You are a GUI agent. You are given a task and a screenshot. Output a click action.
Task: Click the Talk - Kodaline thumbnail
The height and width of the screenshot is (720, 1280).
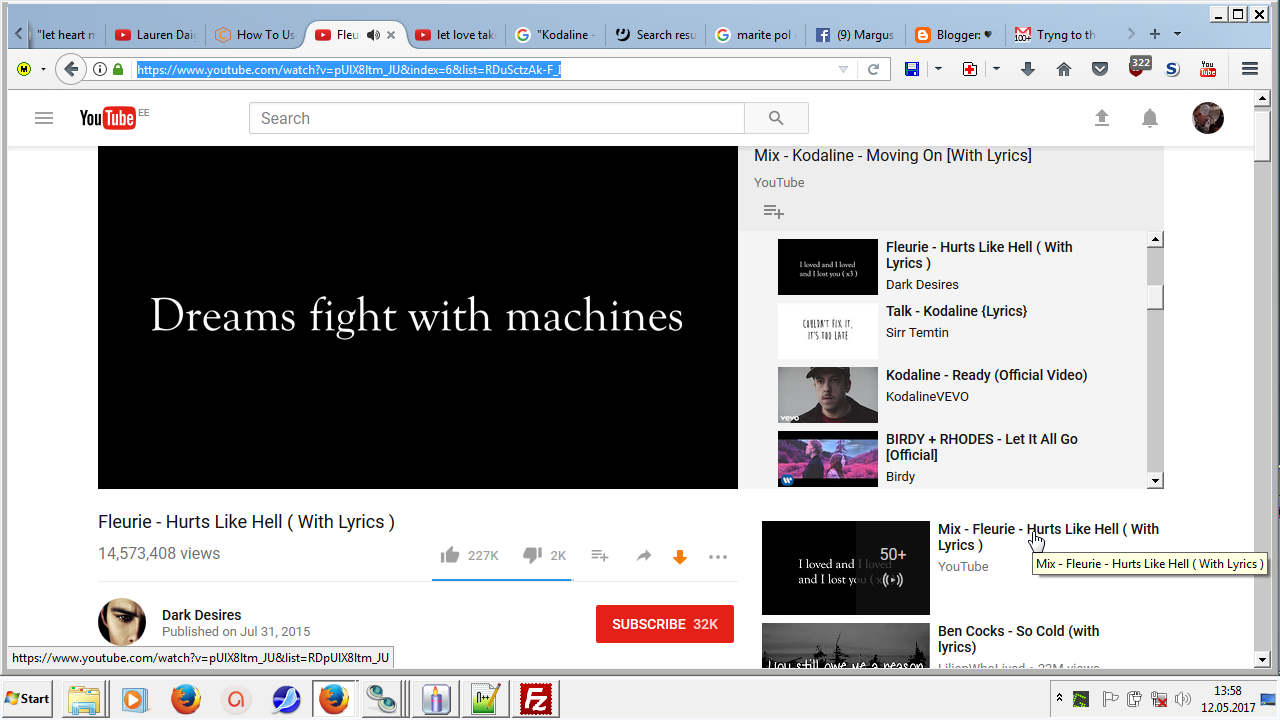[x=828, y=331]
